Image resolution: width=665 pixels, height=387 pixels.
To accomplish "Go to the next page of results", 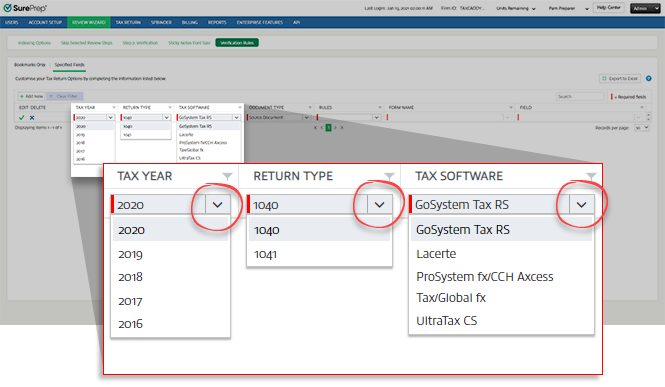I will 335,128.
